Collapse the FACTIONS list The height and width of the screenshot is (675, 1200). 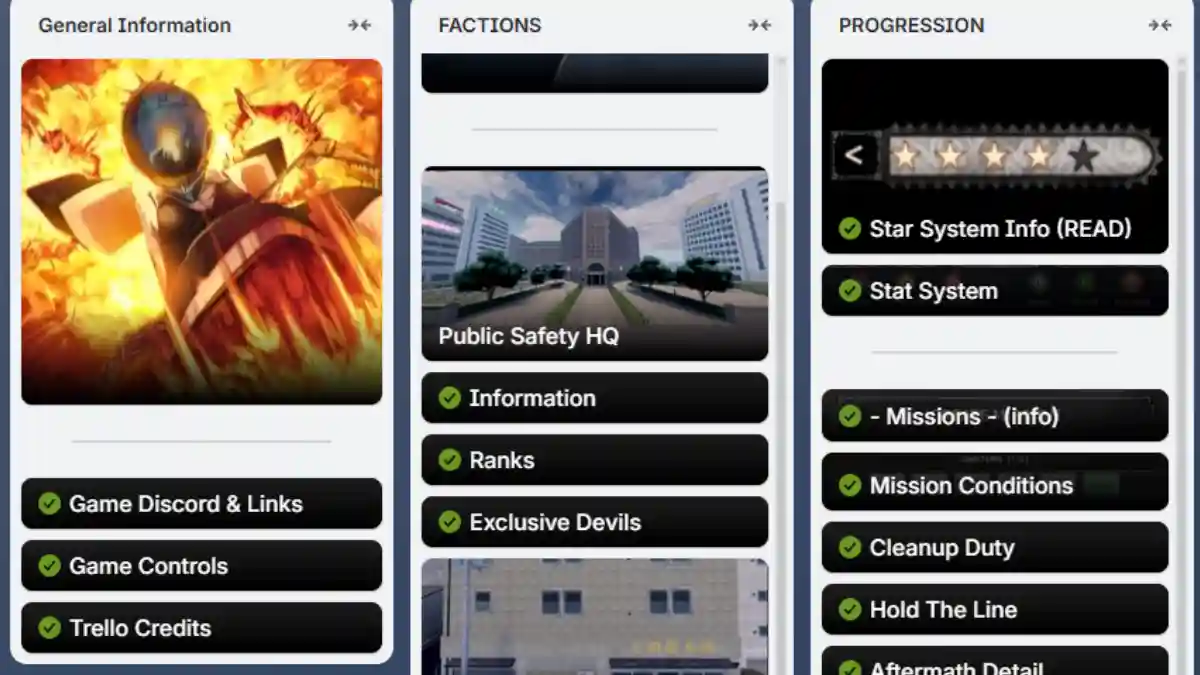coord(760,25)
